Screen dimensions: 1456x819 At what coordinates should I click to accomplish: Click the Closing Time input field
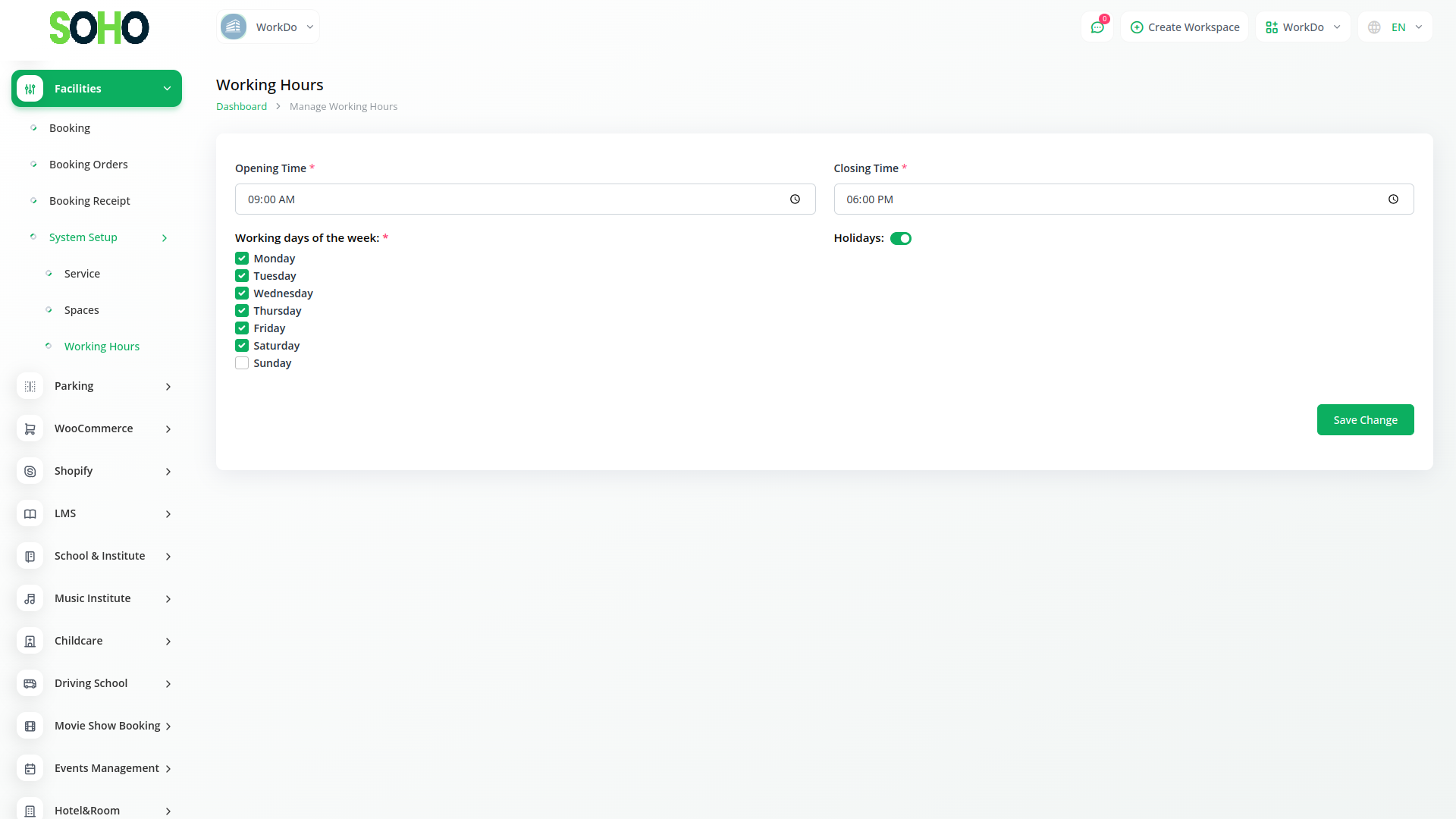coord(1107,199)
